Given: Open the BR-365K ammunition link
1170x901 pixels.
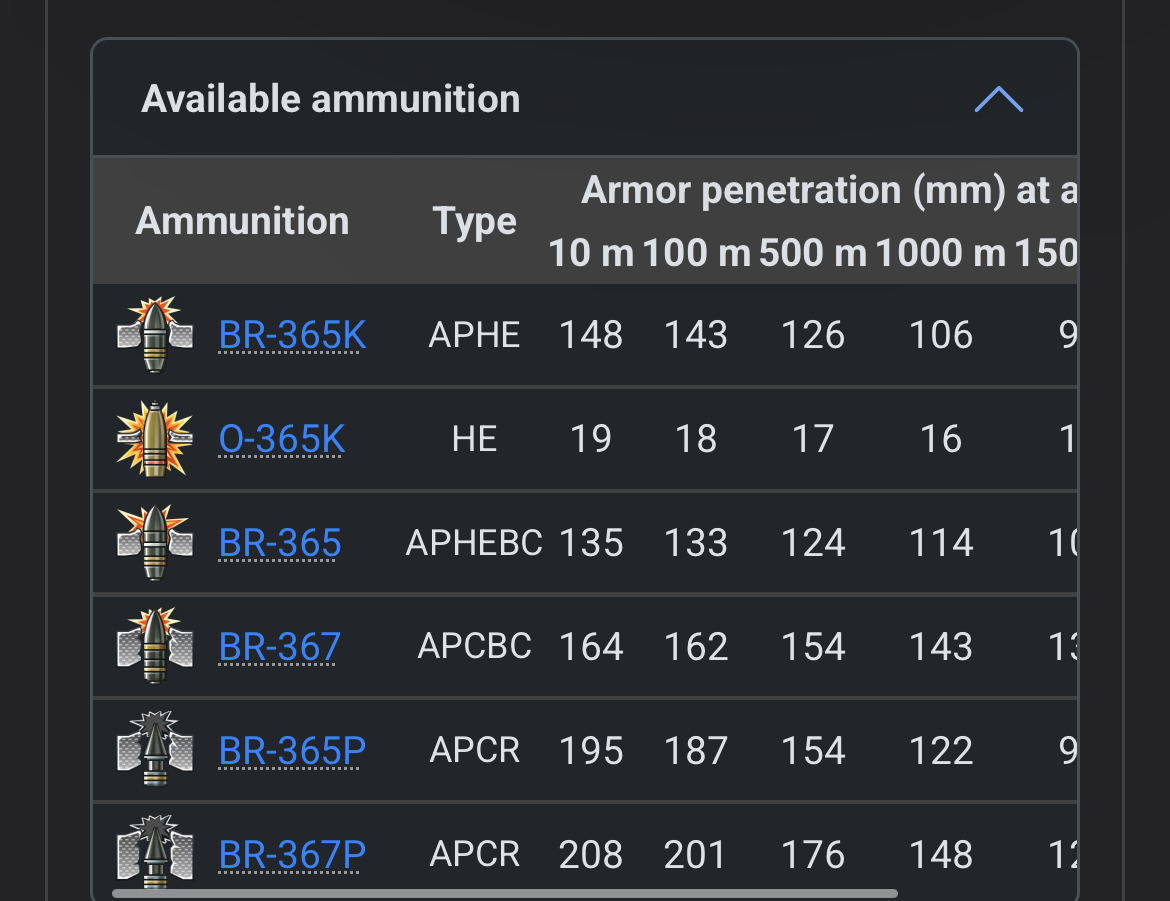Looking at the screenshot, I should [x=292, y=336].
